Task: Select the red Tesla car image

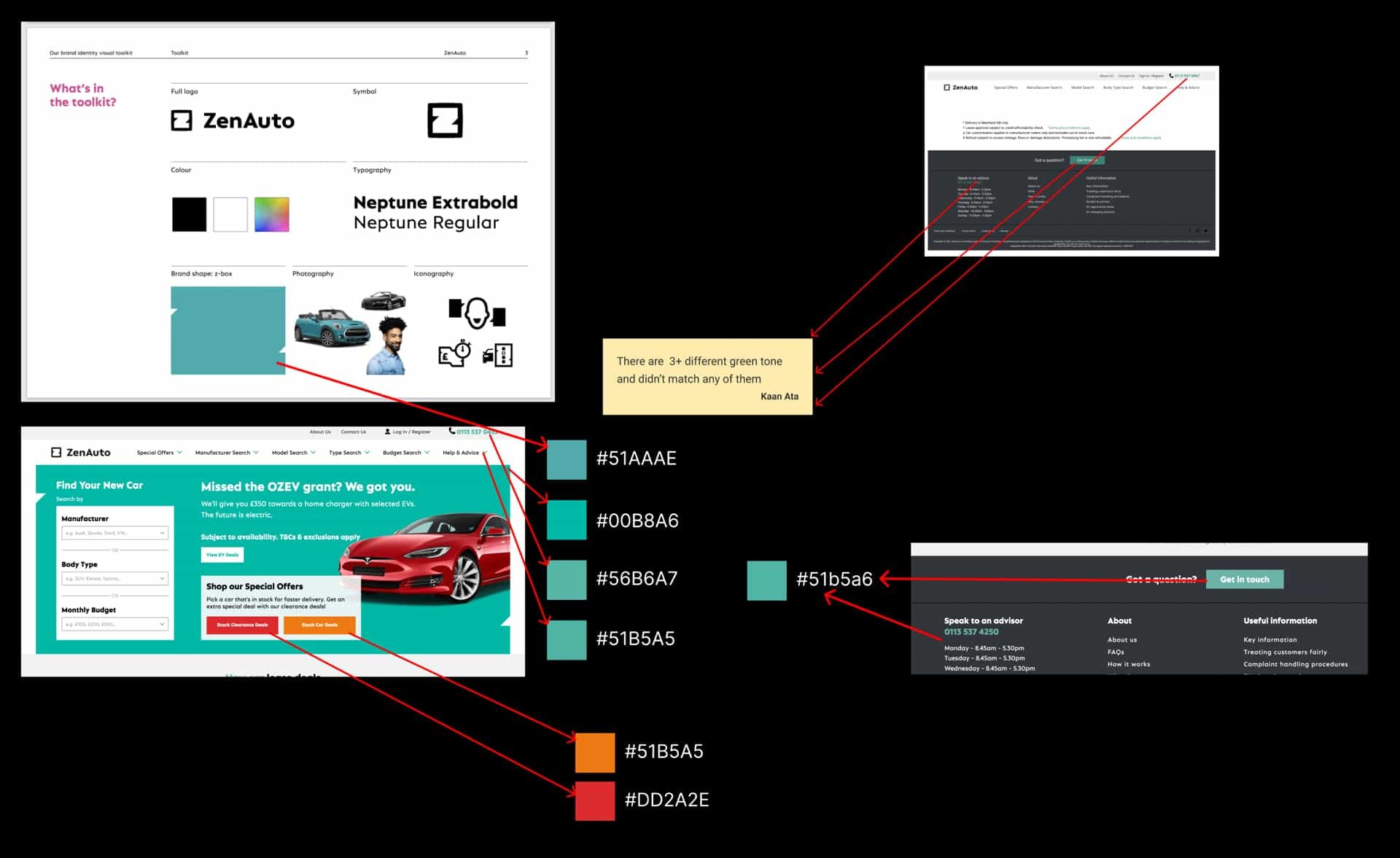Action: (x=424, y=558)
